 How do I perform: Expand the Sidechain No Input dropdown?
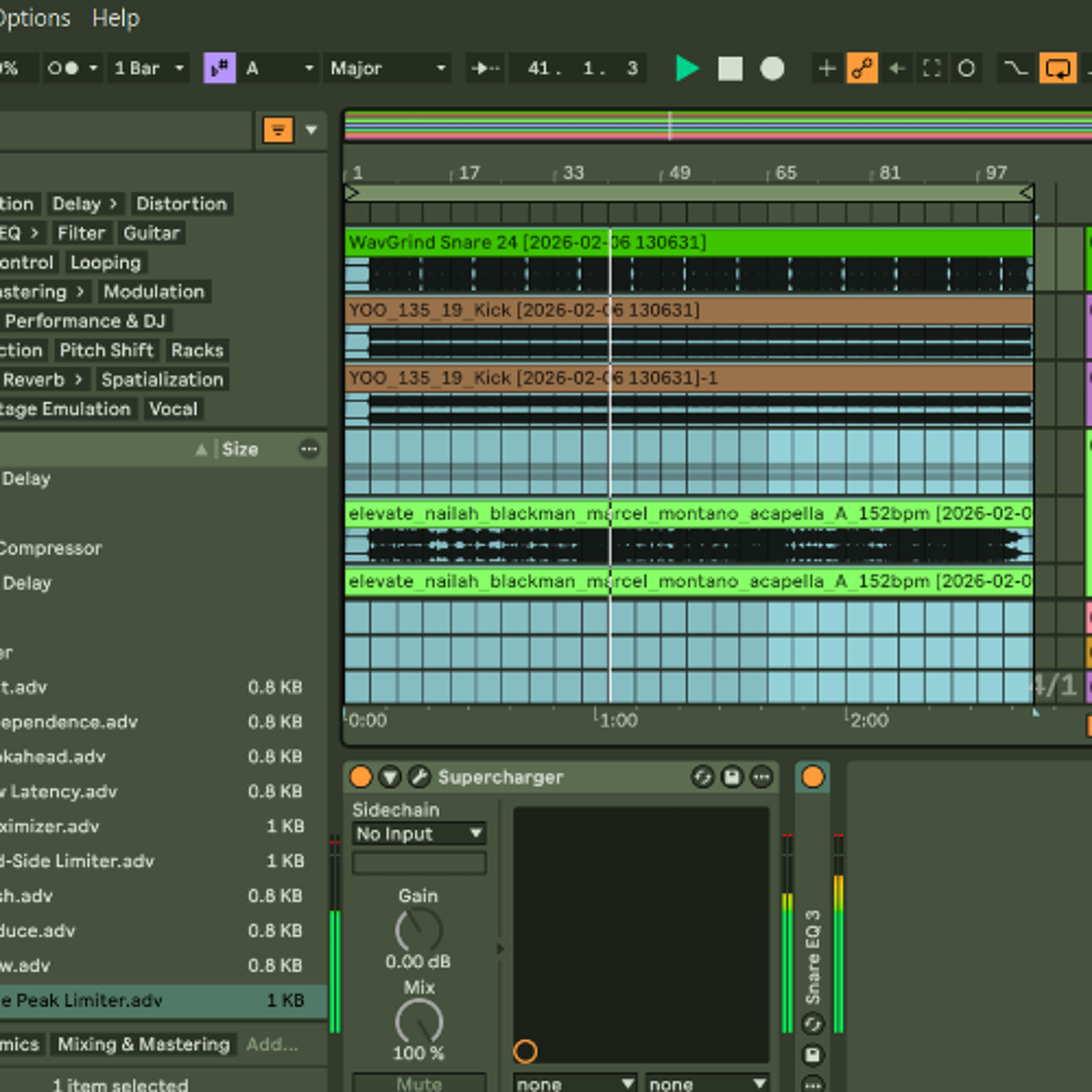(x=419, y=833)
